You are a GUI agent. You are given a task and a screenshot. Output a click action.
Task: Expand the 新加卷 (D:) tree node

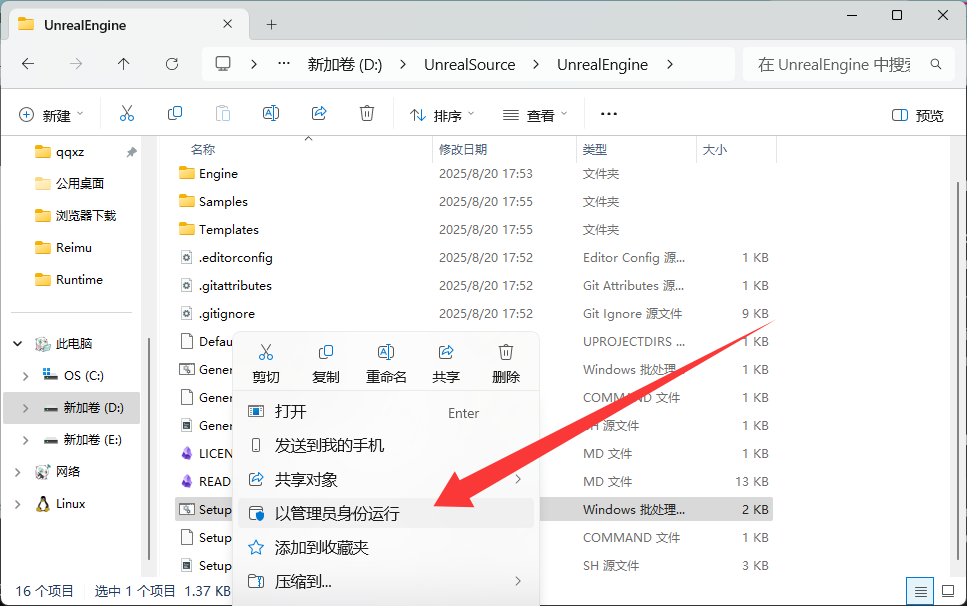[x=25, y=408]
